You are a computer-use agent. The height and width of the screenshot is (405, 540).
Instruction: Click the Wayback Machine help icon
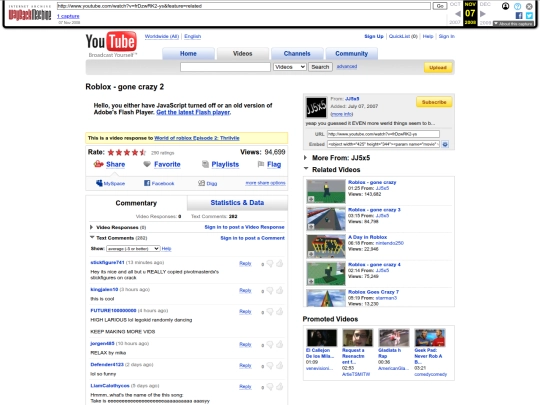coord(517,6)
